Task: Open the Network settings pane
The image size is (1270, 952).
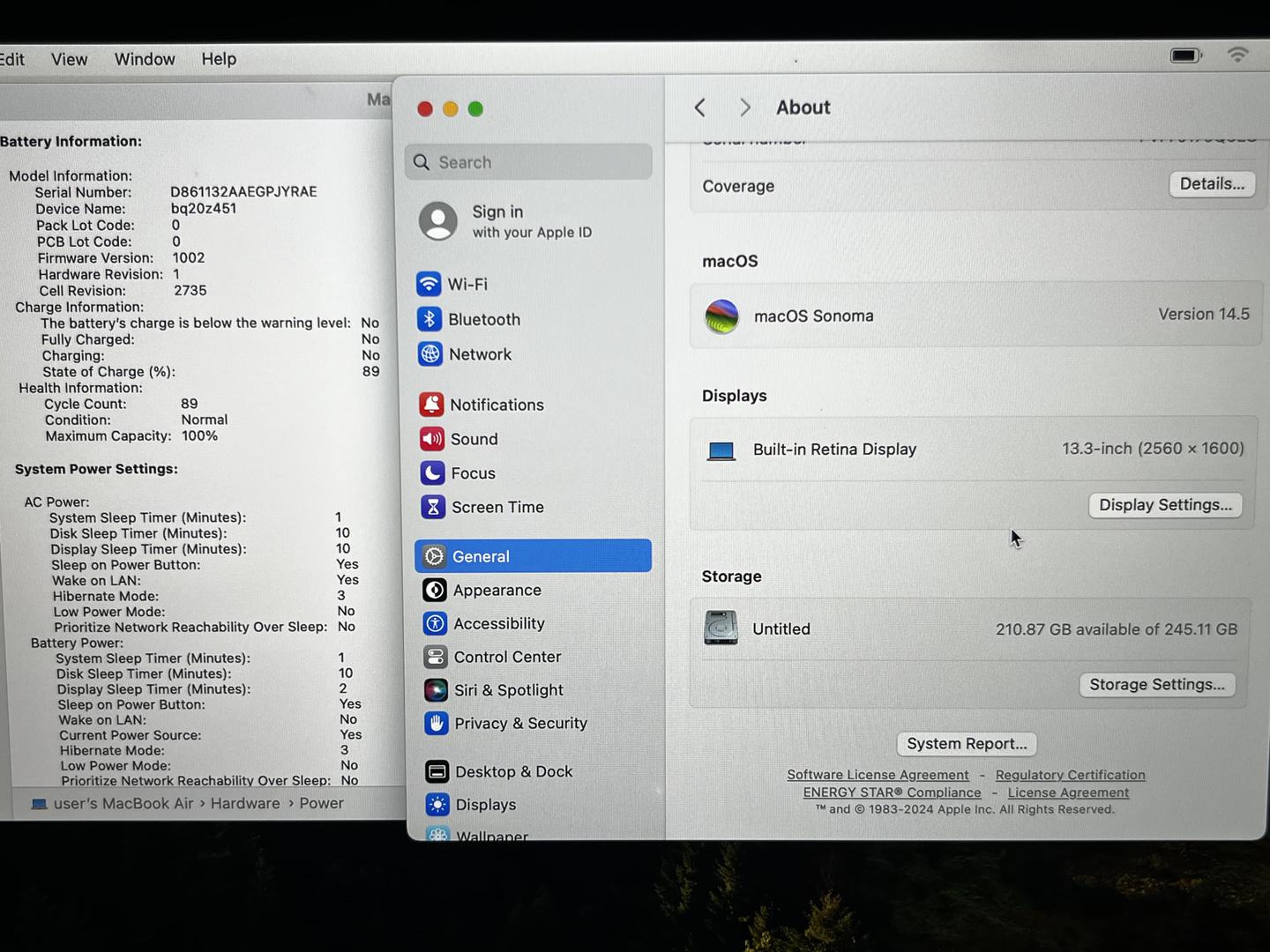Action: pos(479,354)
